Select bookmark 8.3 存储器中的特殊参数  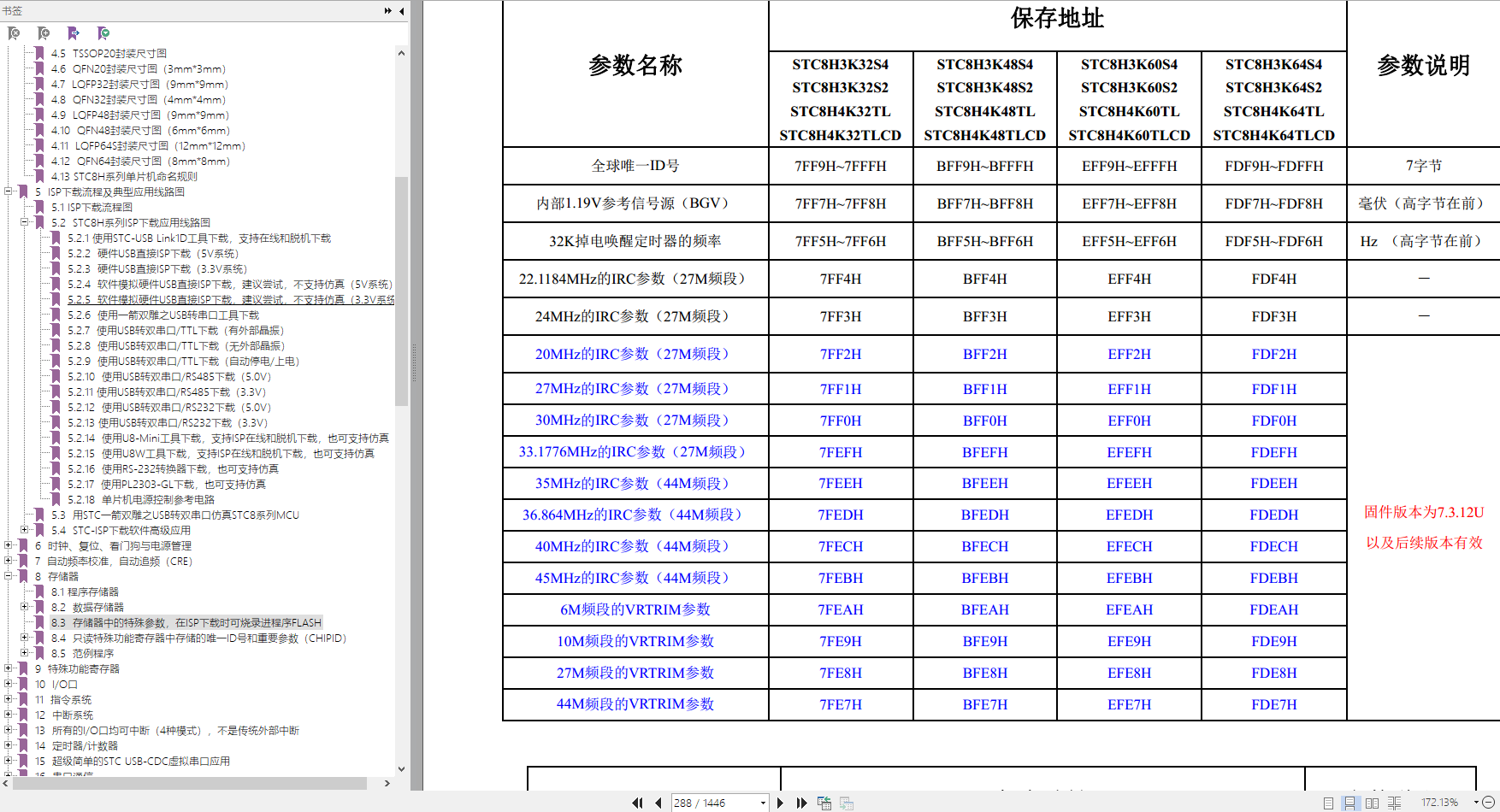coord(186,622)
